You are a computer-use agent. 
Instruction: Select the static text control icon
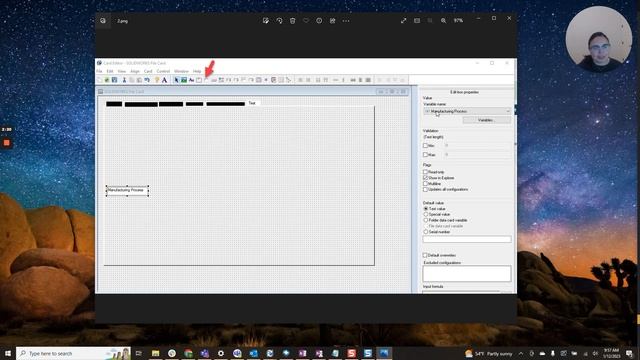pyautogui.click(x=191, y=80)
